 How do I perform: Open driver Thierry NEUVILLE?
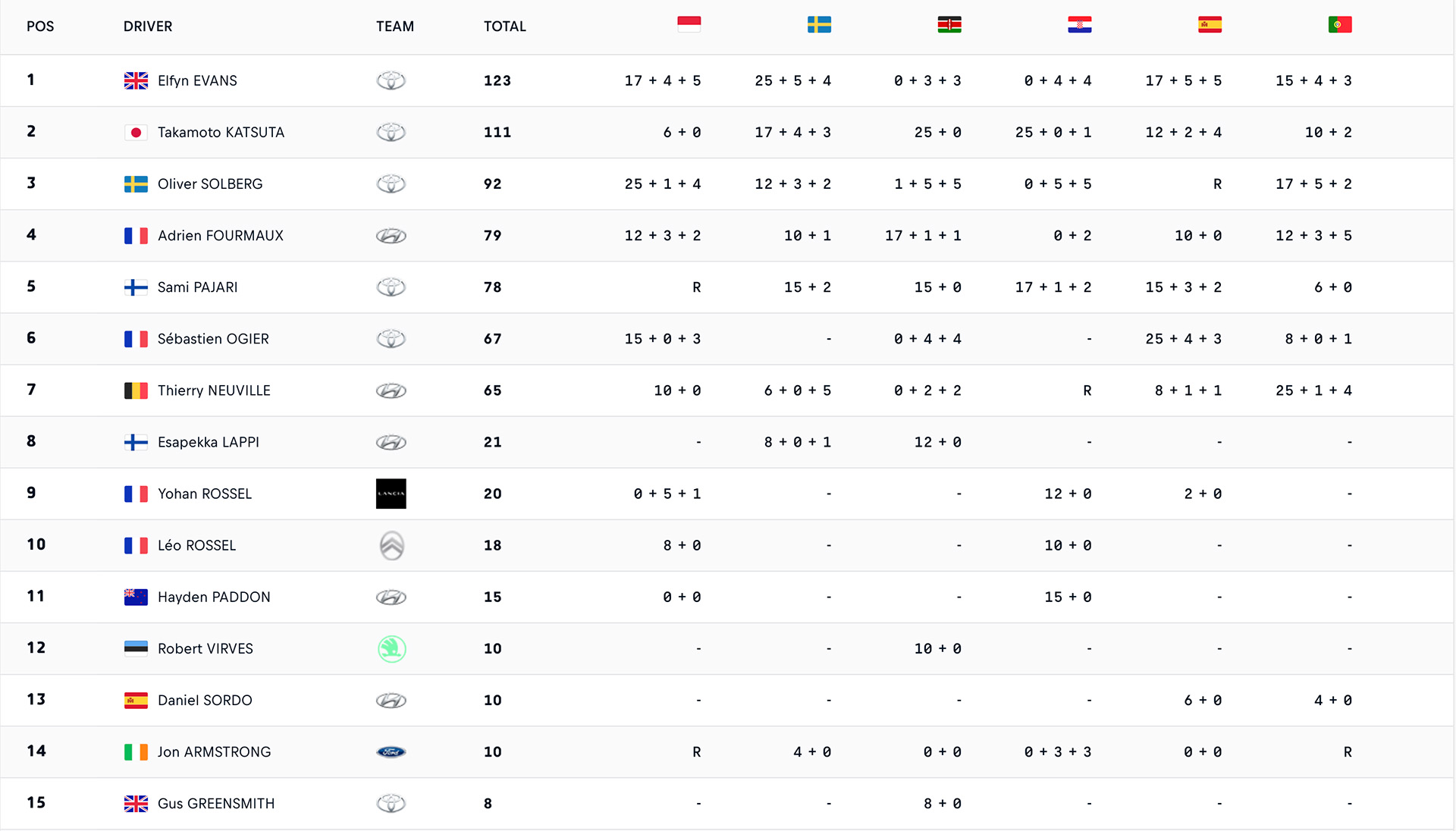214,390
